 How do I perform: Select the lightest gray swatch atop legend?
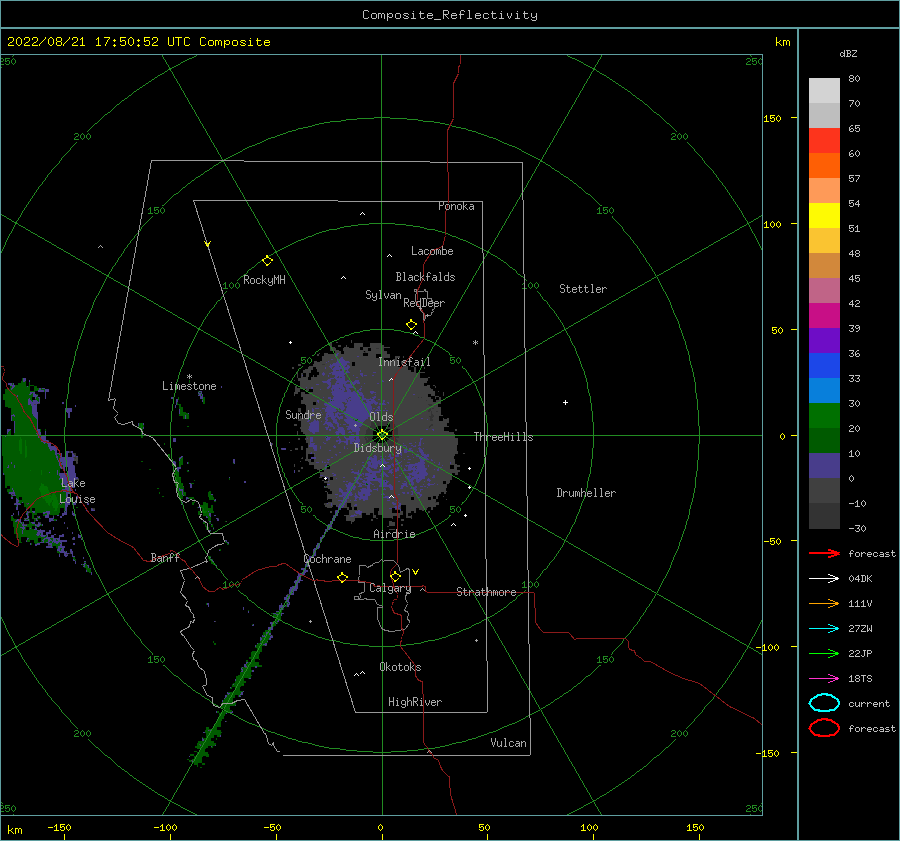coord(824,91)
